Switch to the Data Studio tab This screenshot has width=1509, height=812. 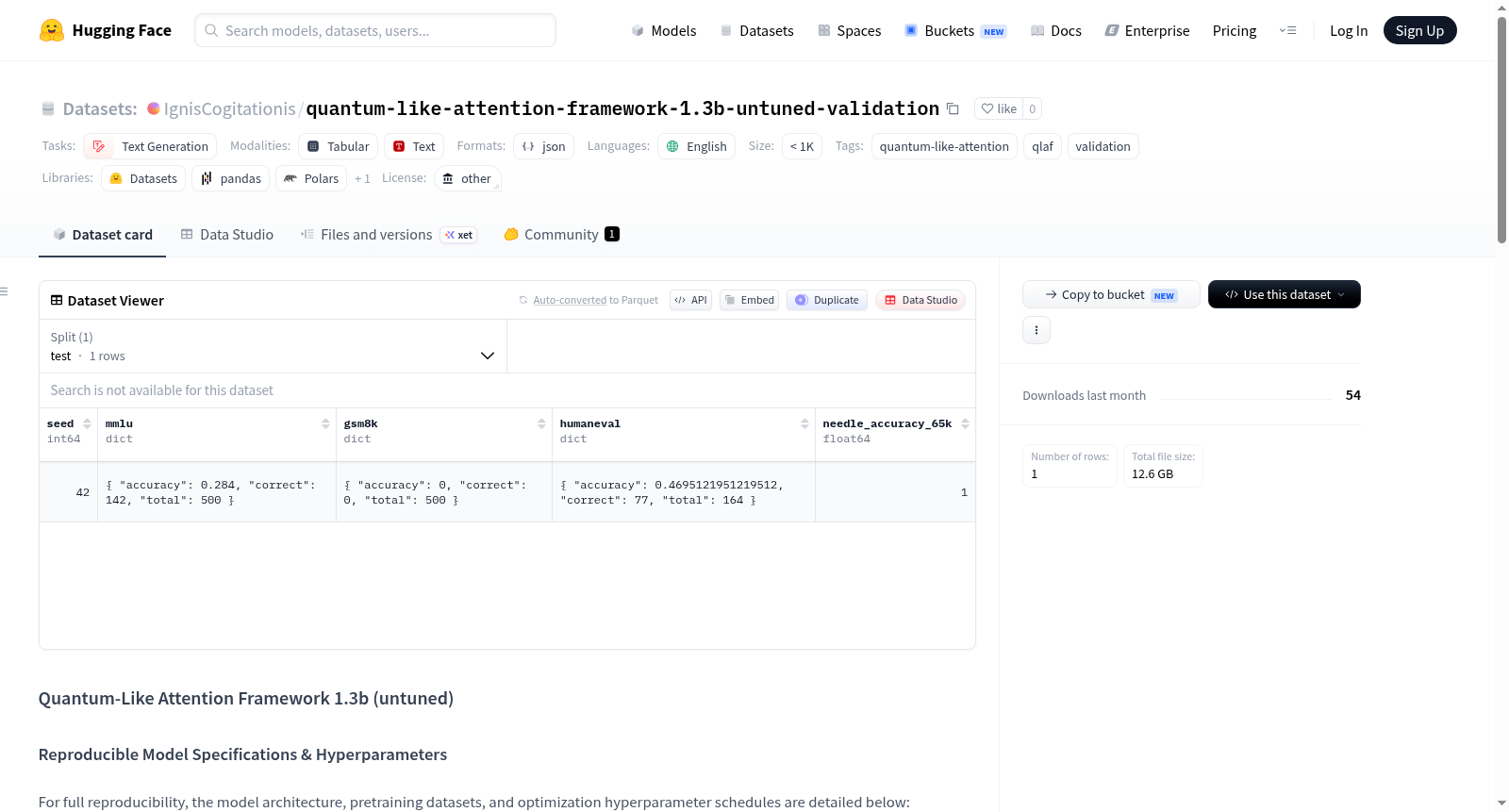click(x=227, y=235)
